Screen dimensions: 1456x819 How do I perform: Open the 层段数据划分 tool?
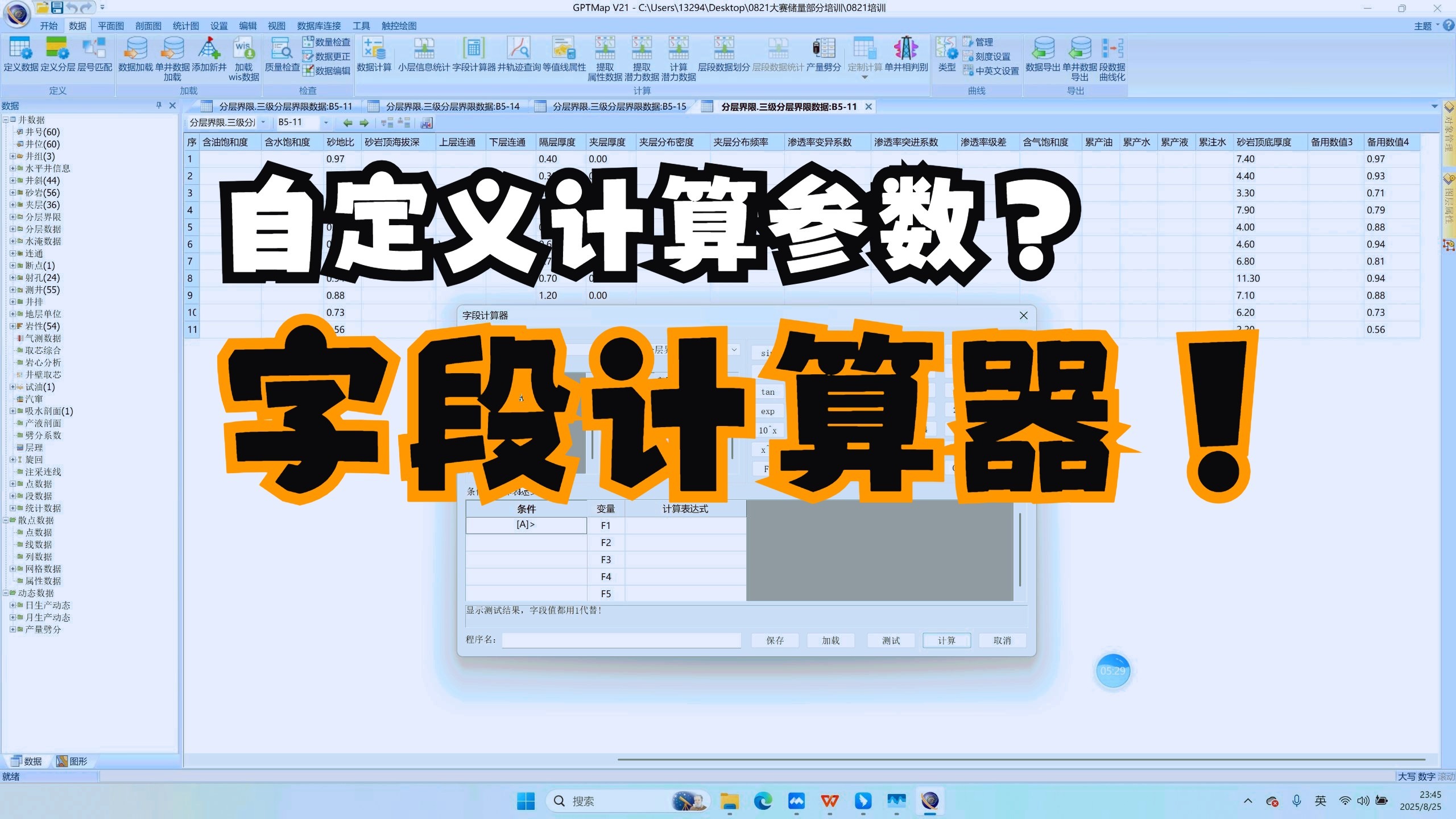click(724, 54)
